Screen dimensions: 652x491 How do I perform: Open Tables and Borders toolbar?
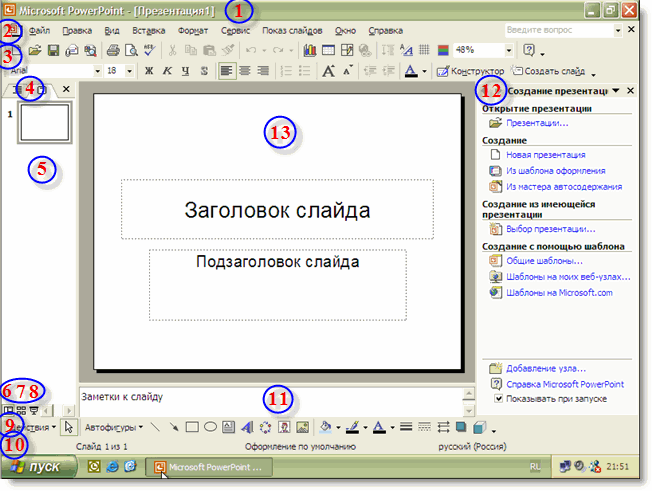point(346,51)
